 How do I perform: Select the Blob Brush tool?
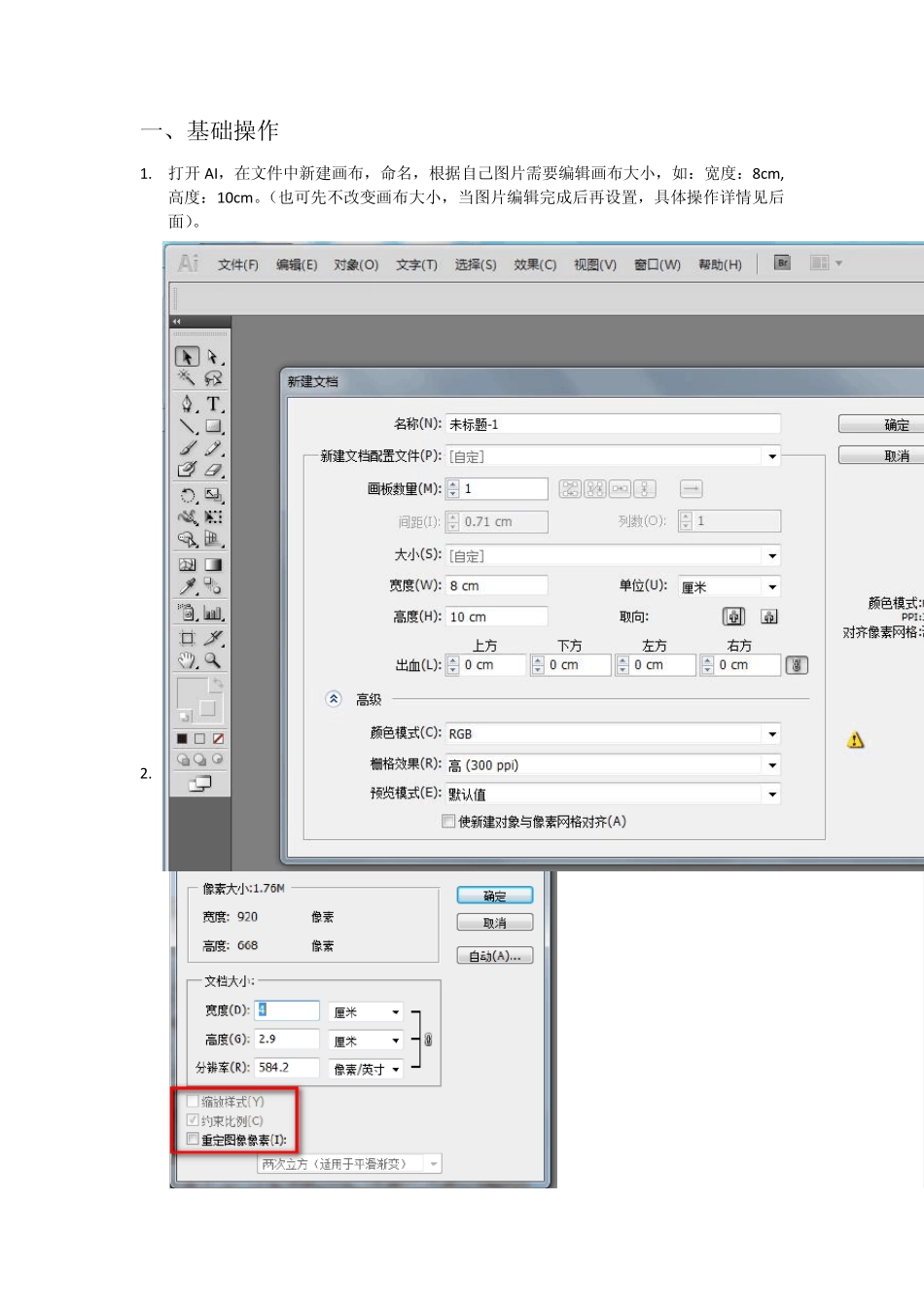187,470
